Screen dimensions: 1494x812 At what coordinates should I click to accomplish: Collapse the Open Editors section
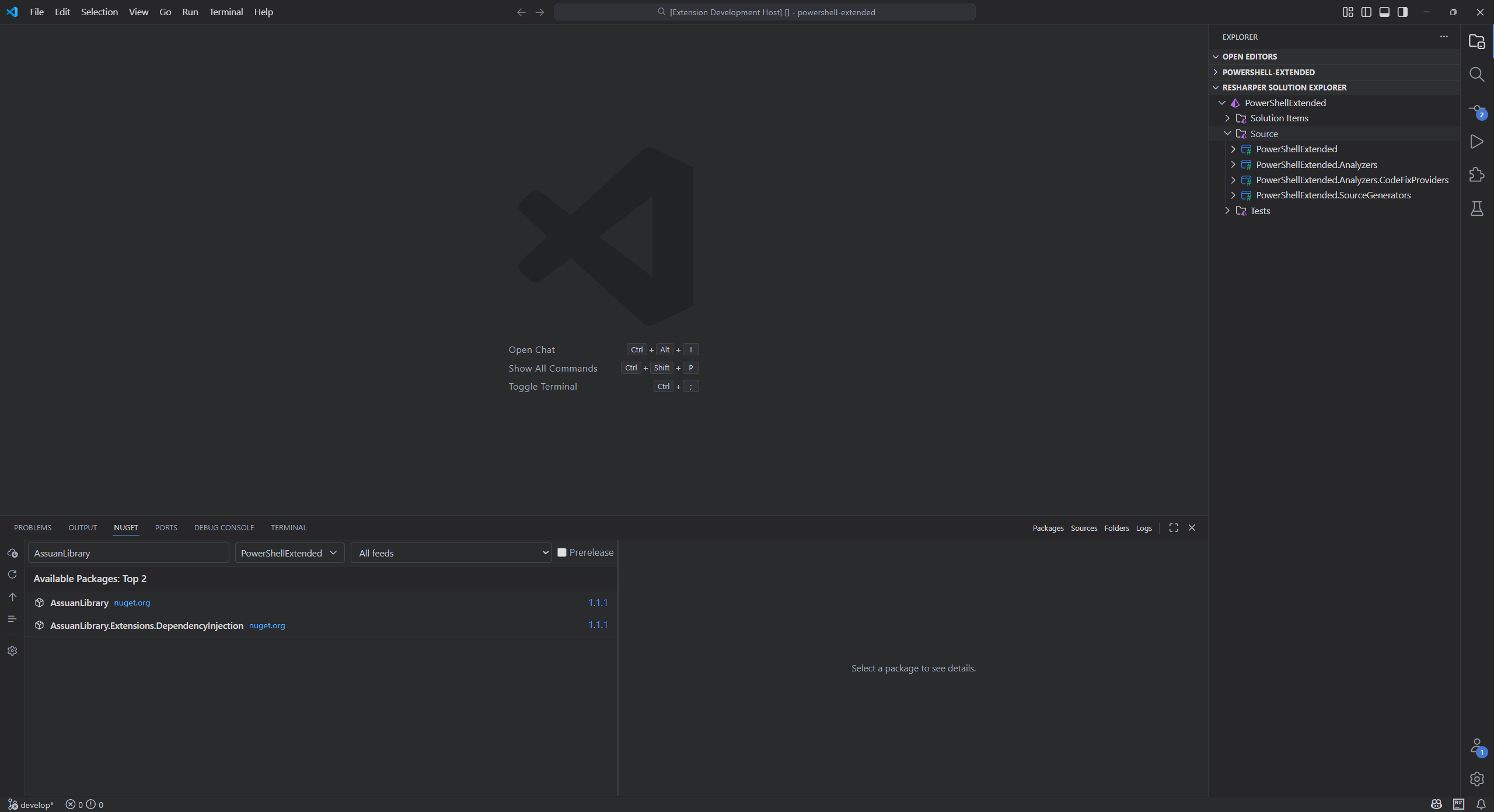click(x=1334, y=57)
